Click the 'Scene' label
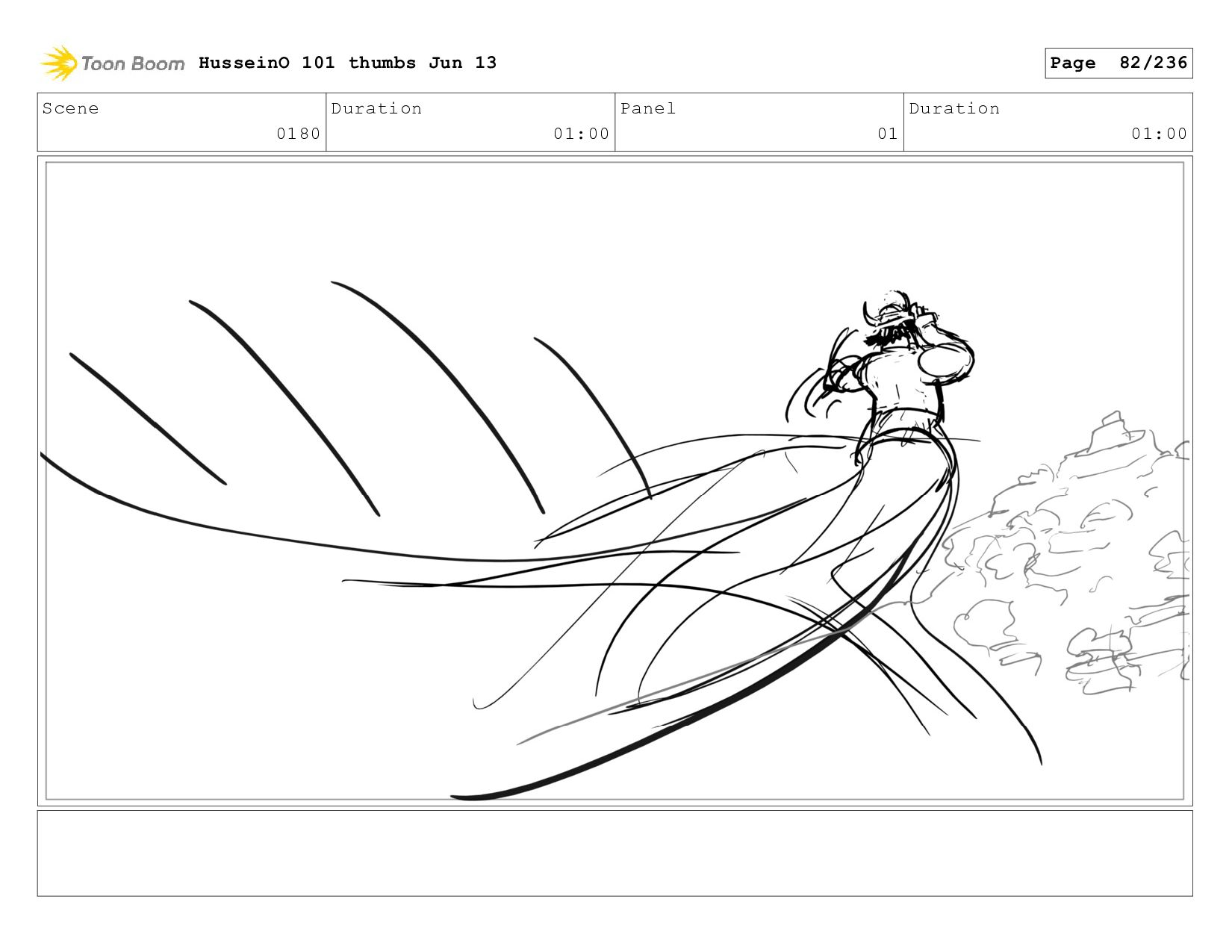 (x=70, y=108)
